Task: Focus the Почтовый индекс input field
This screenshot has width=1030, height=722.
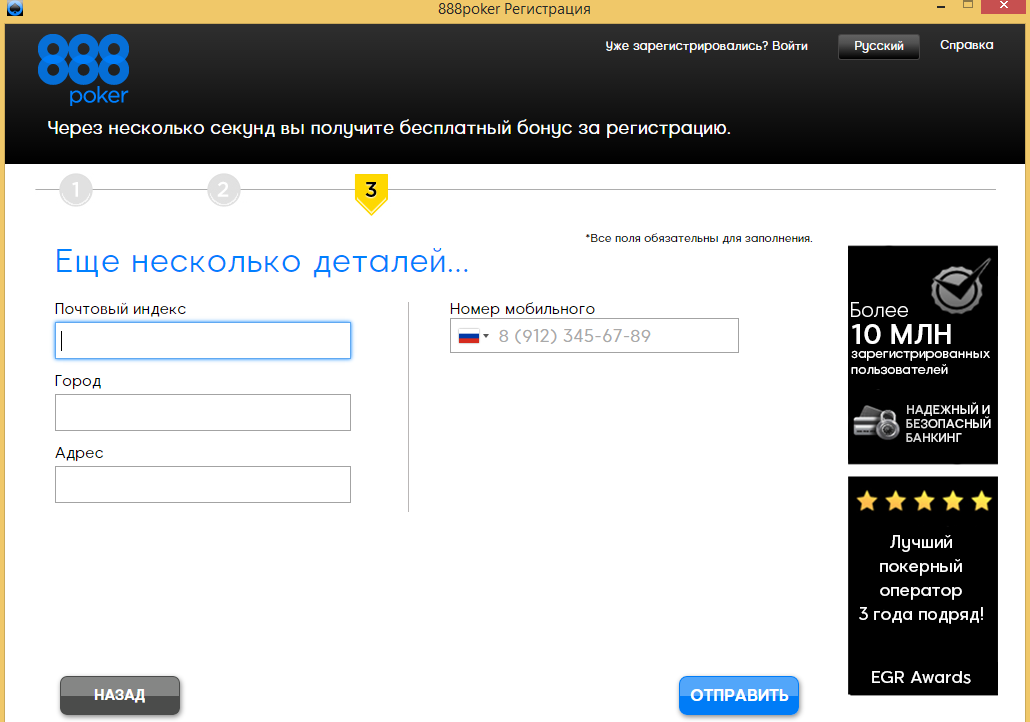Action: click(x=203, y=340)
